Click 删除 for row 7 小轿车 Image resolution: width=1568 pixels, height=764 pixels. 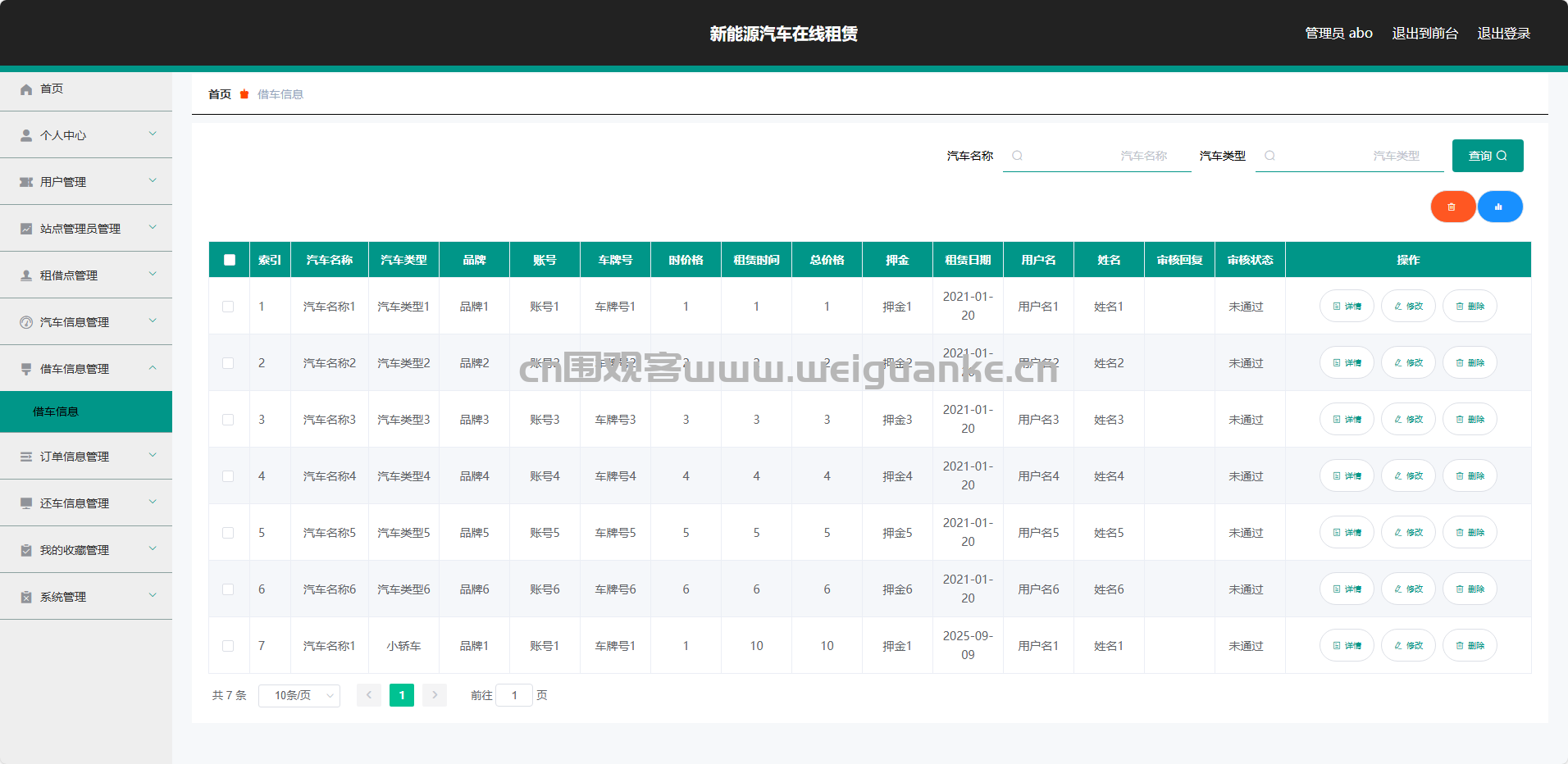coord(1470,645)
